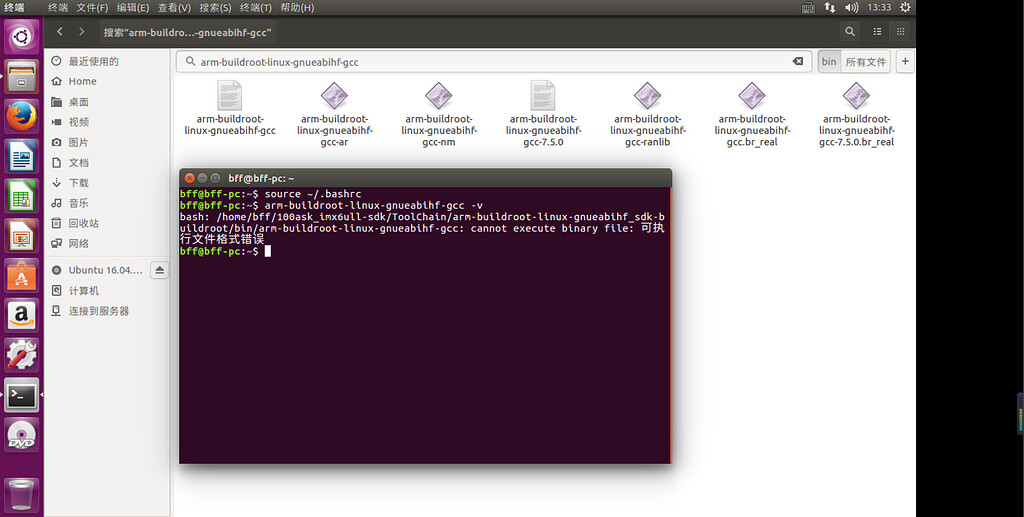The image size is (1024, 517).
Task: Click the terminal prompt cursor line
Action: tap(225, 251)
